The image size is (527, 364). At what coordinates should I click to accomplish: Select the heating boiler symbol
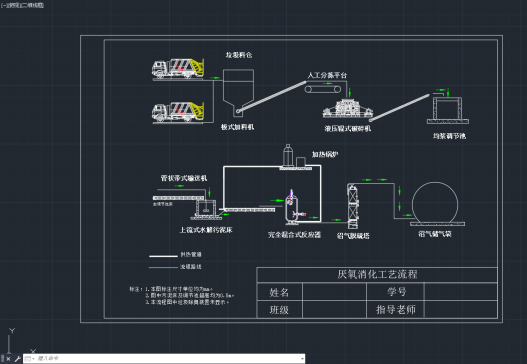point(295,157)
